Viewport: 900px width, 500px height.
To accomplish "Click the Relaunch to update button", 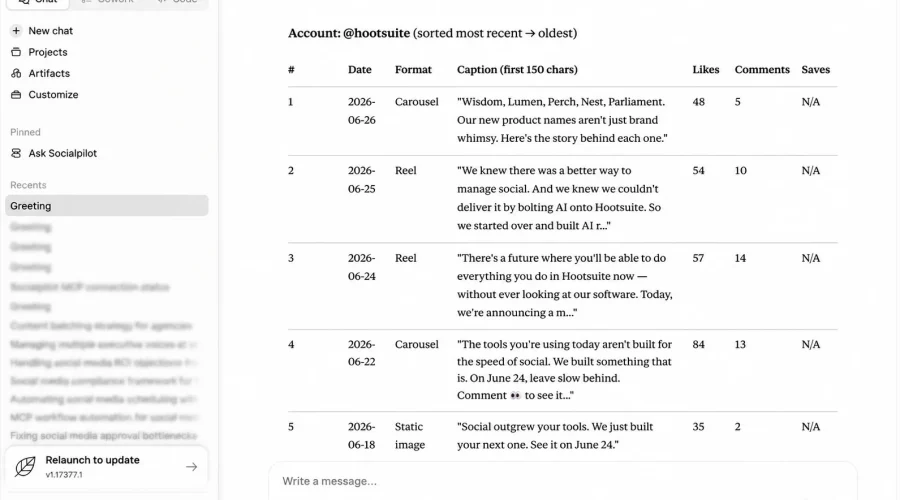I will coord(107,467).
